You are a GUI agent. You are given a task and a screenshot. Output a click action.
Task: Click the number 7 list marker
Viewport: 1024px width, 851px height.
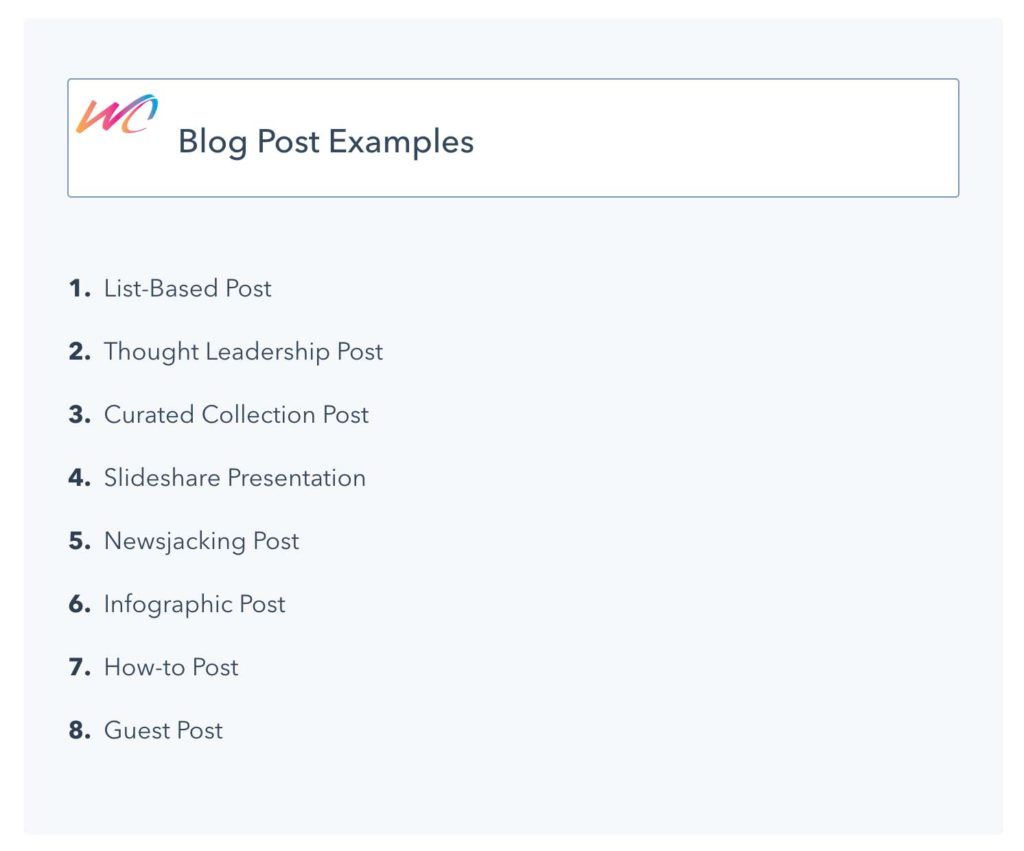click(80, 667)
